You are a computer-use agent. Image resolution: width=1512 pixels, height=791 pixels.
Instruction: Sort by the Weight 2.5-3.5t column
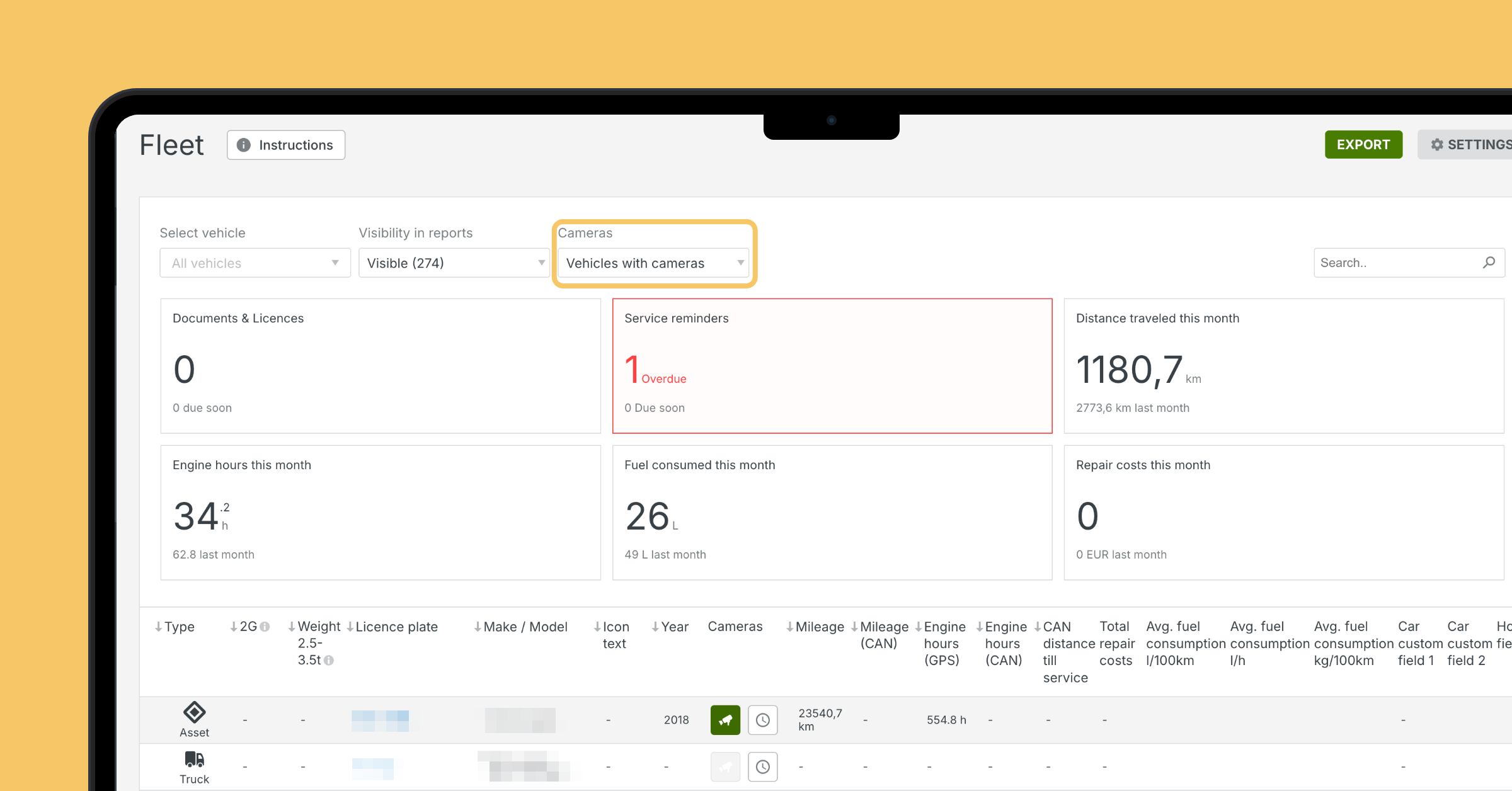(314, 643)
